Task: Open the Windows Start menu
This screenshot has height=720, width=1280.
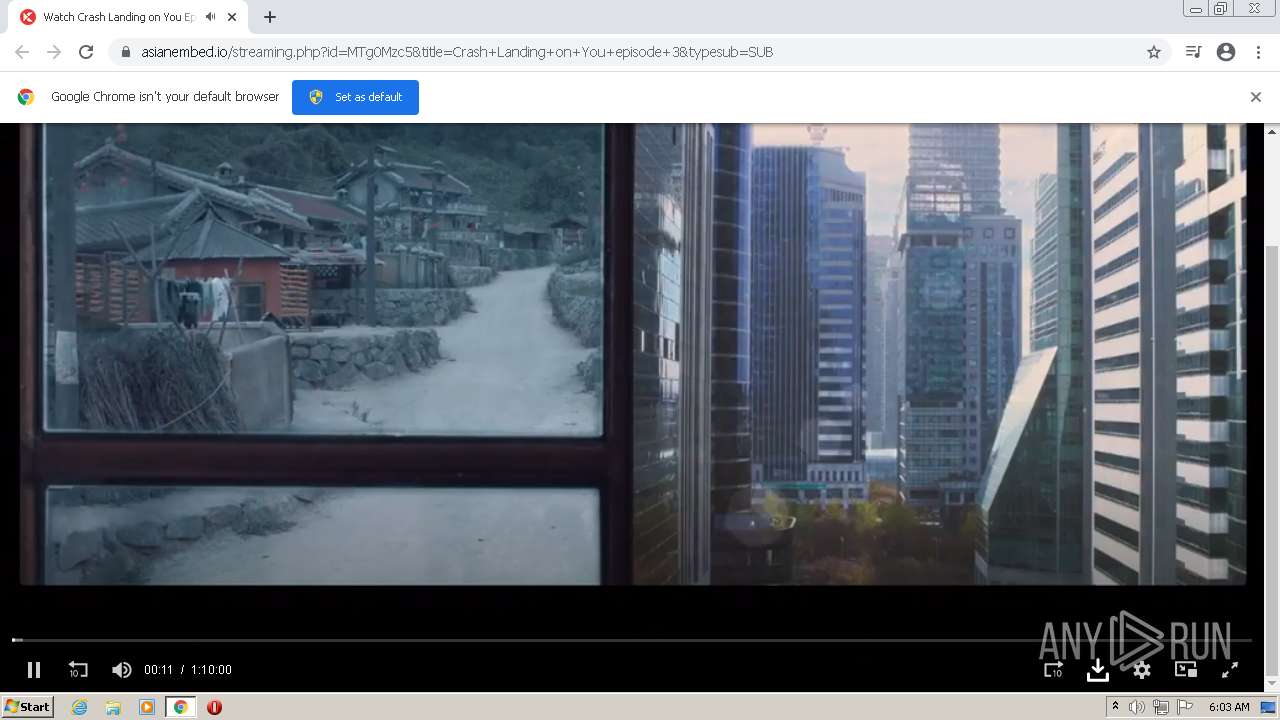Action: [27, 707]
